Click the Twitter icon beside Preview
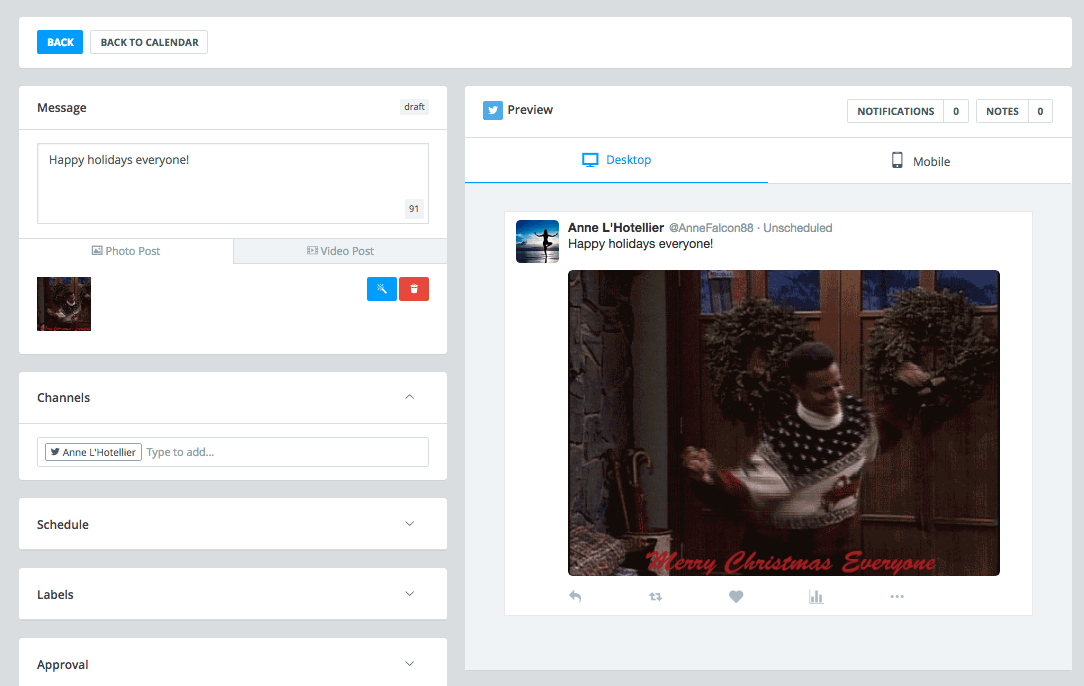The width and height of the screenshot is (1084, 686). click(x=493, y=110)
